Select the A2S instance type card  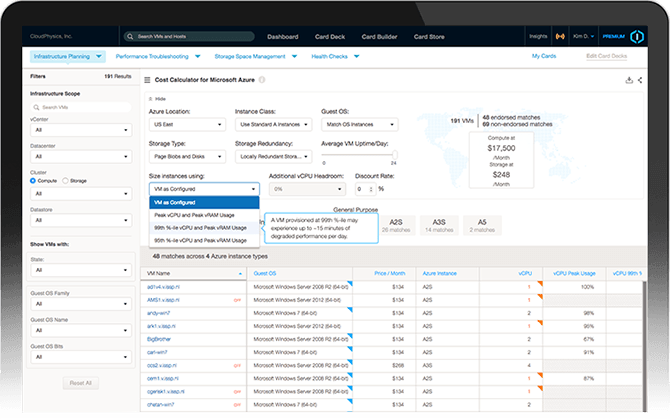(x=396, y=225)
